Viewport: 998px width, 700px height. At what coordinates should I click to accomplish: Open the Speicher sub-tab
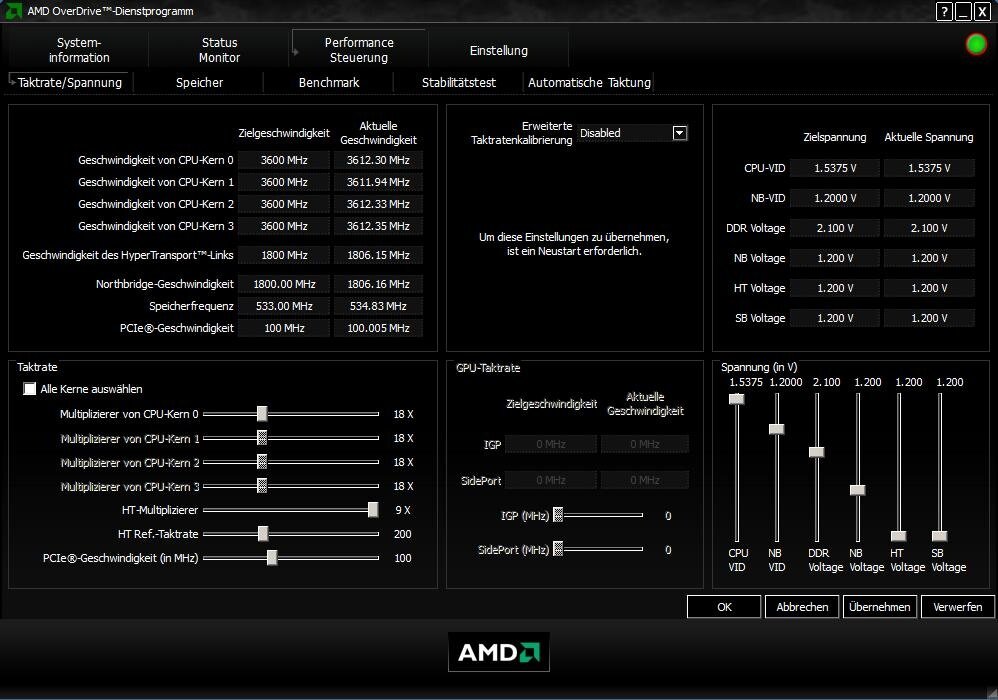click(199, 82)
